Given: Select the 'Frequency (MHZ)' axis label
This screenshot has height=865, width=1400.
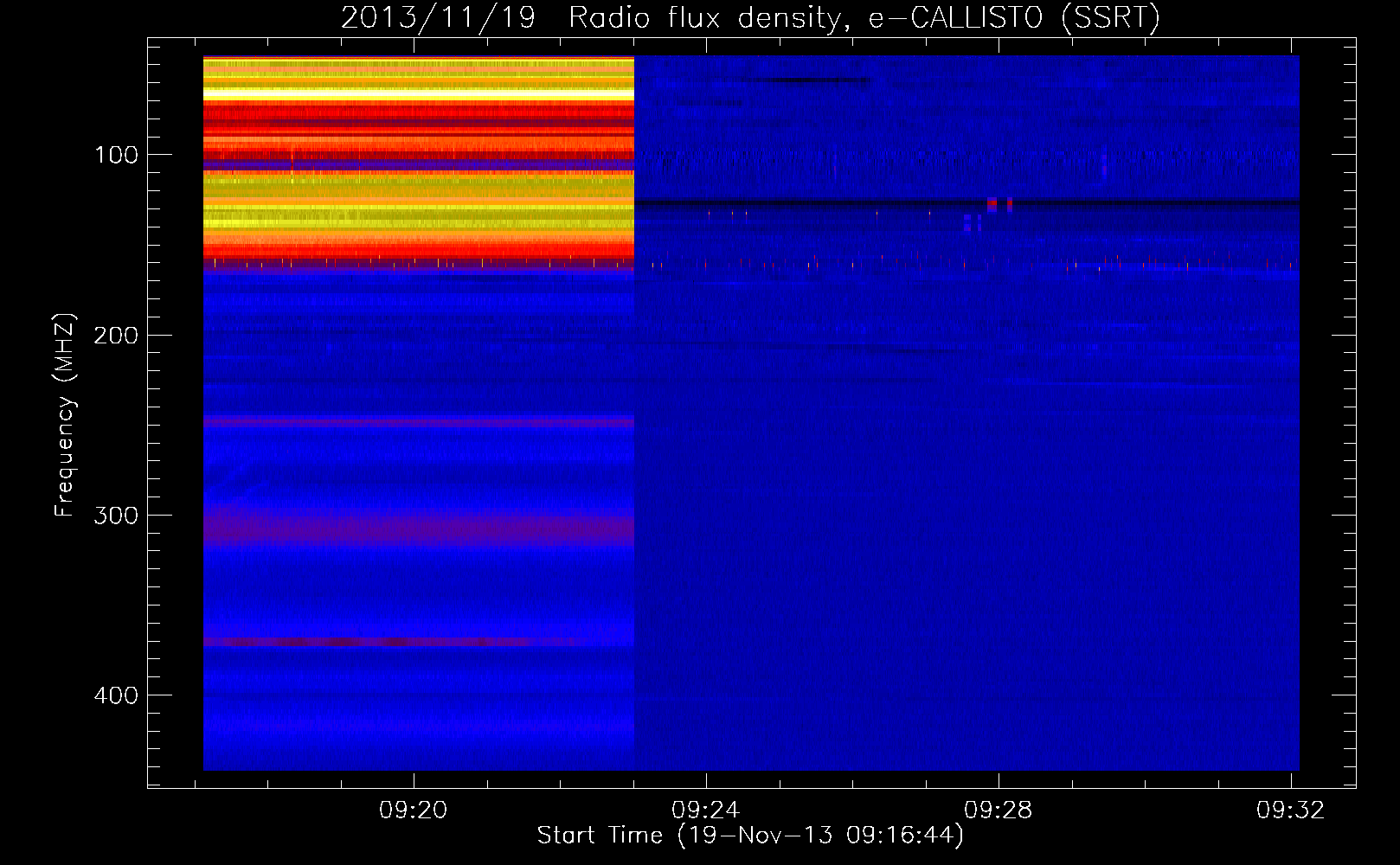Looking at the screenshot, I should tap(65, 415).
